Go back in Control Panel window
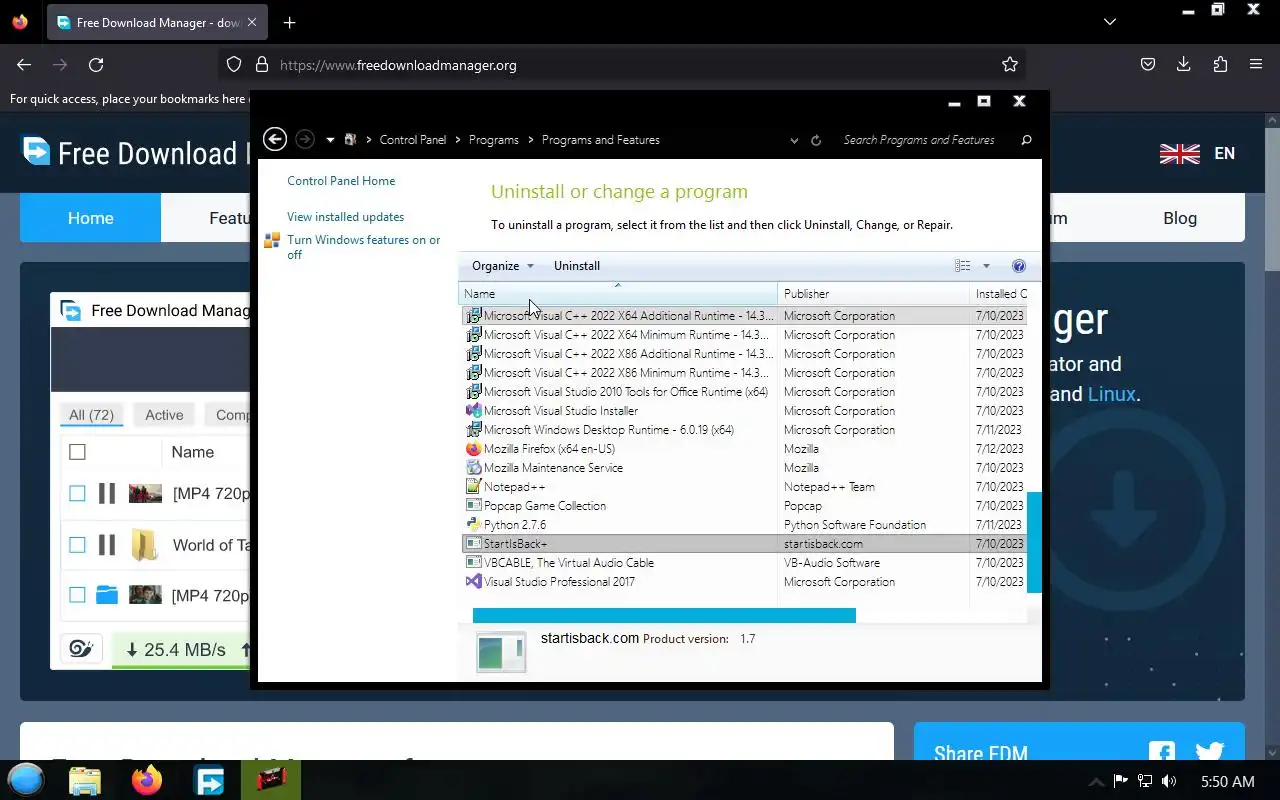1280x800 pixels. tap(275, 140)
